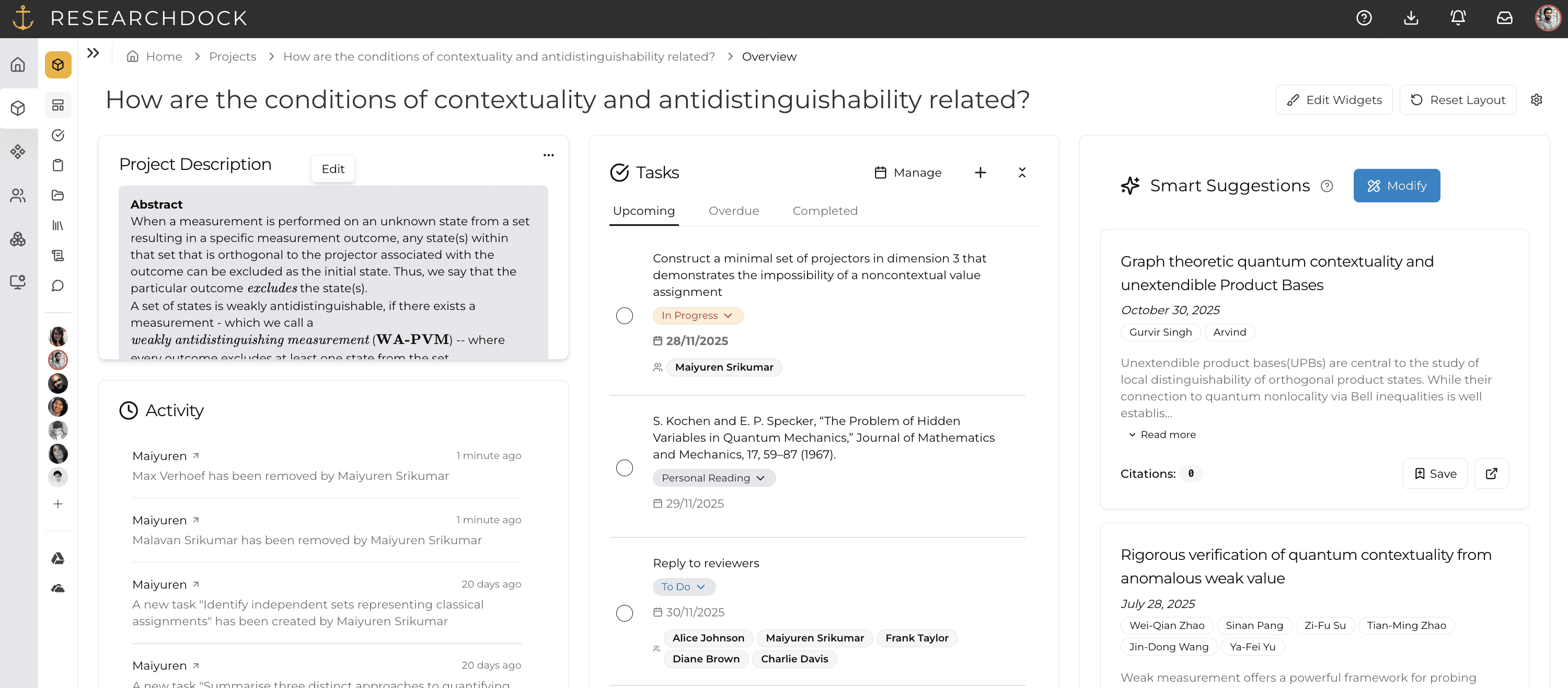Open user profile avatar in top bar
This screenshot has width=1568, height=688.
(1547, 18)
